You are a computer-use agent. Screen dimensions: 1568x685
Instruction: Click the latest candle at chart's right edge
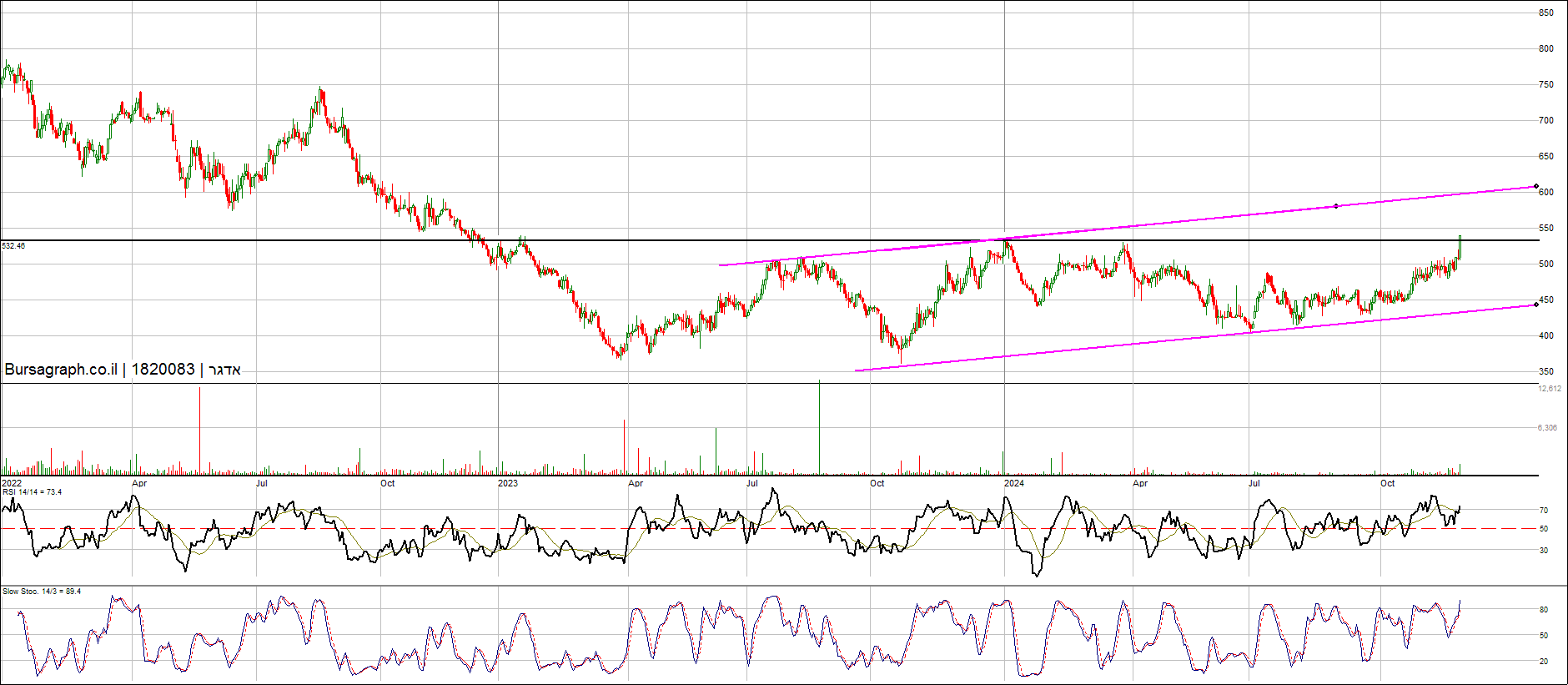coord(1460,248)
